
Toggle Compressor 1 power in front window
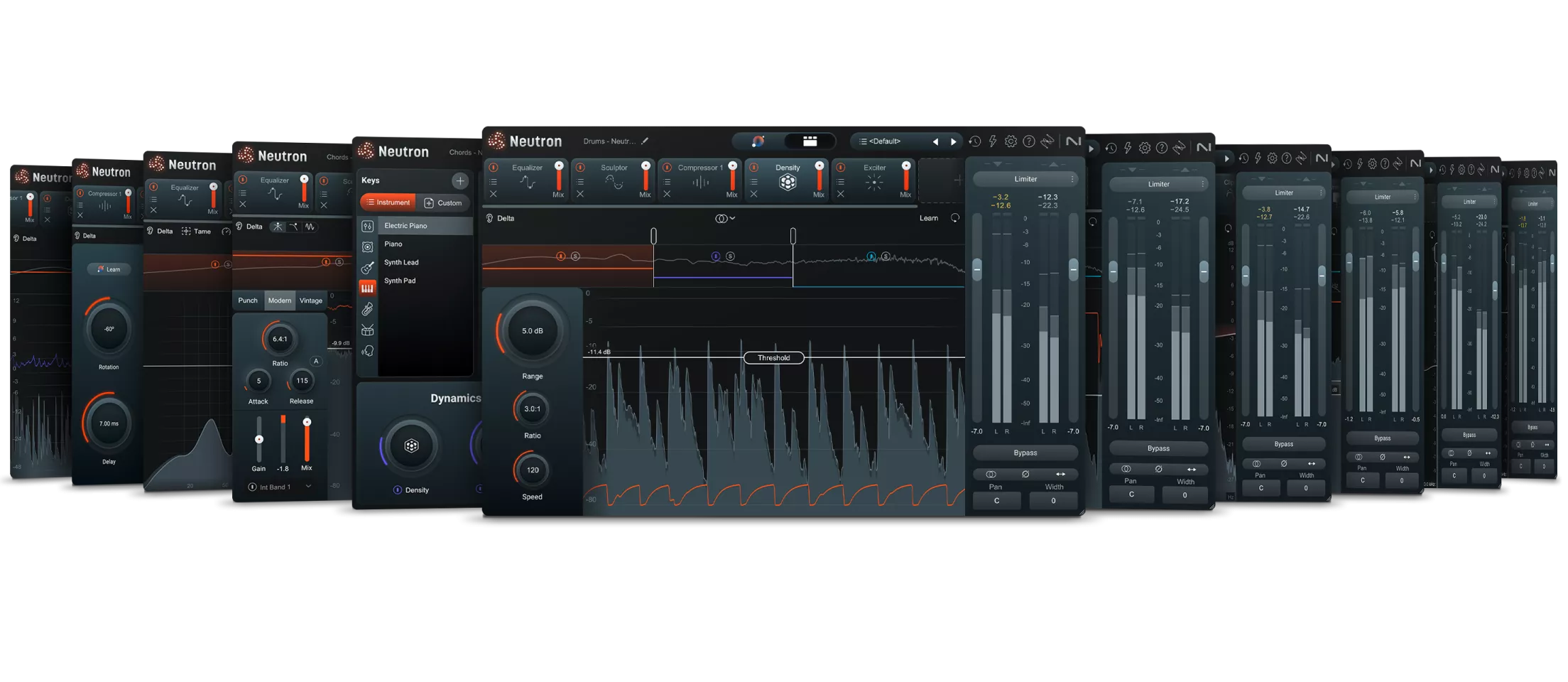pos(667,168)
